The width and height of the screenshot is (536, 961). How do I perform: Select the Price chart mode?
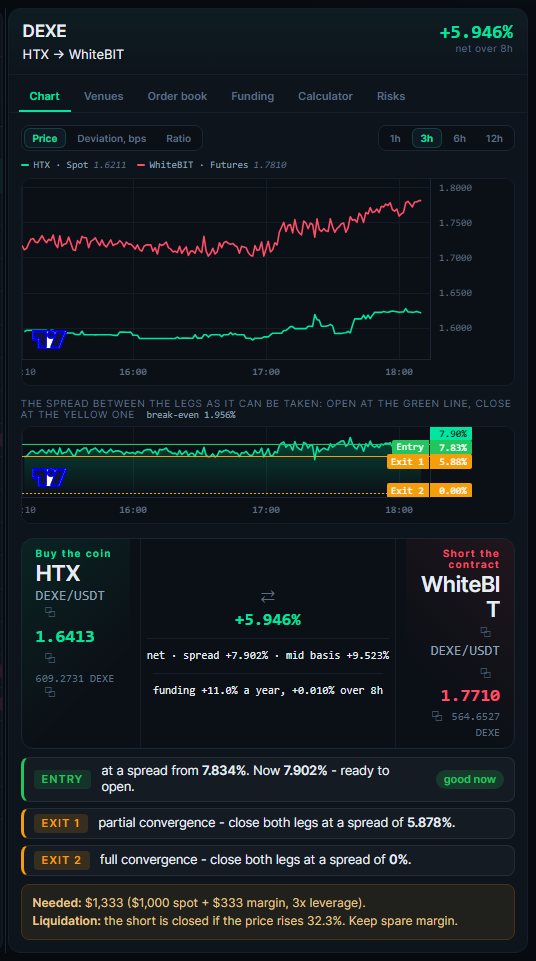(45, 139)
